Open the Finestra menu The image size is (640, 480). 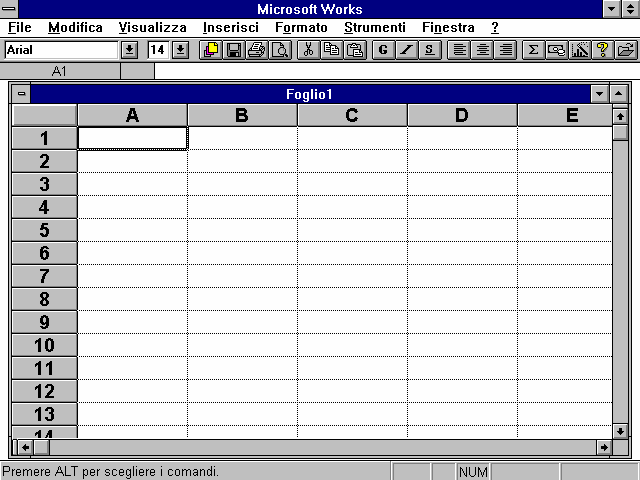448,28
